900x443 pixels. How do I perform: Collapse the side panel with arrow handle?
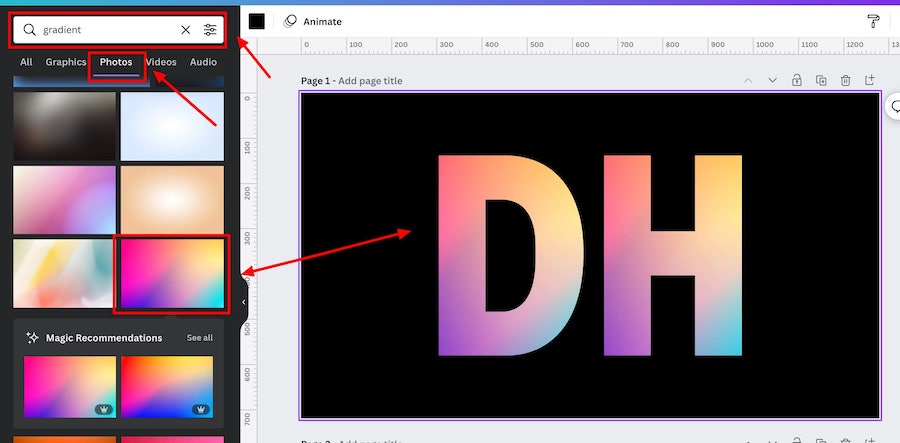243,302
